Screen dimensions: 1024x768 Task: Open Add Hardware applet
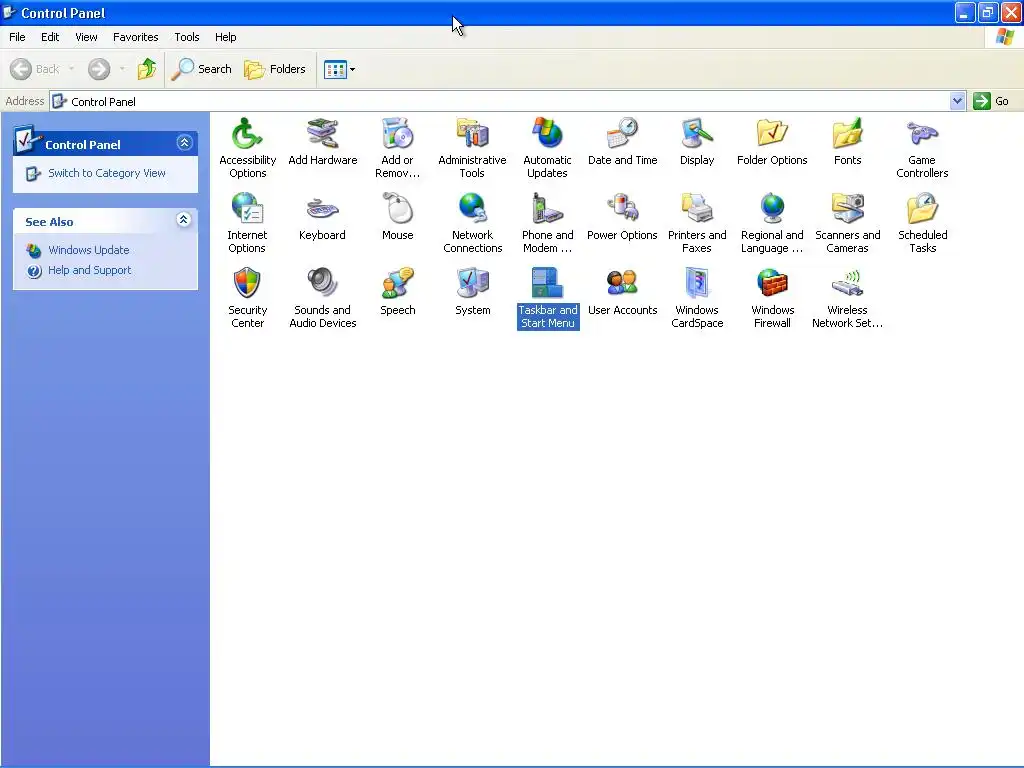click(x=323, y=142)
